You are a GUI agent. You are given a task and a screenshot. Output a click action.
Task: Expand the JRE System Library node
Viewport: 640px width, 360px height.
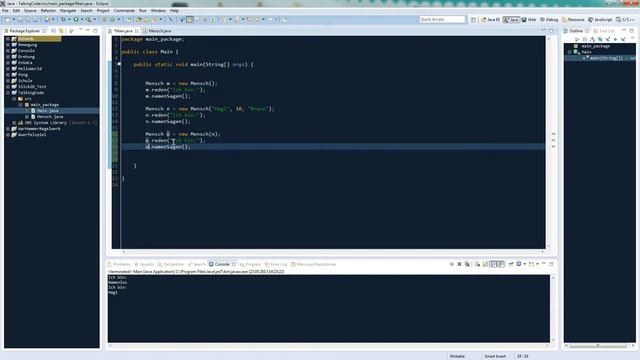point(14,123)
